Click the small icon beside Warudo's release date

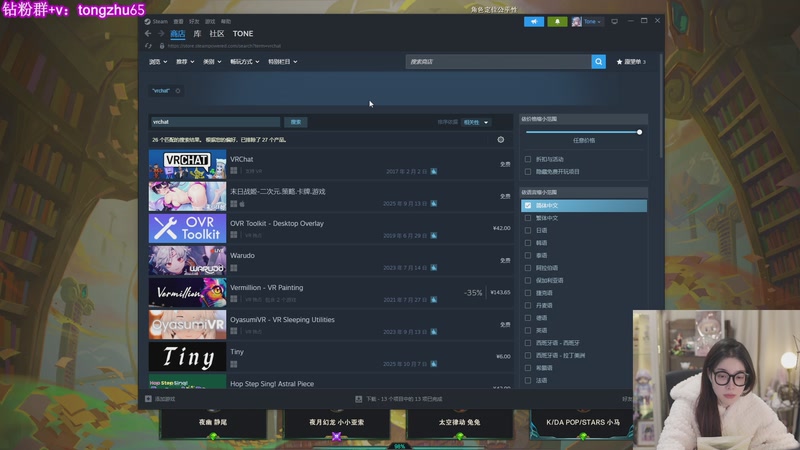pyautogui.click(x=434, y=267)
